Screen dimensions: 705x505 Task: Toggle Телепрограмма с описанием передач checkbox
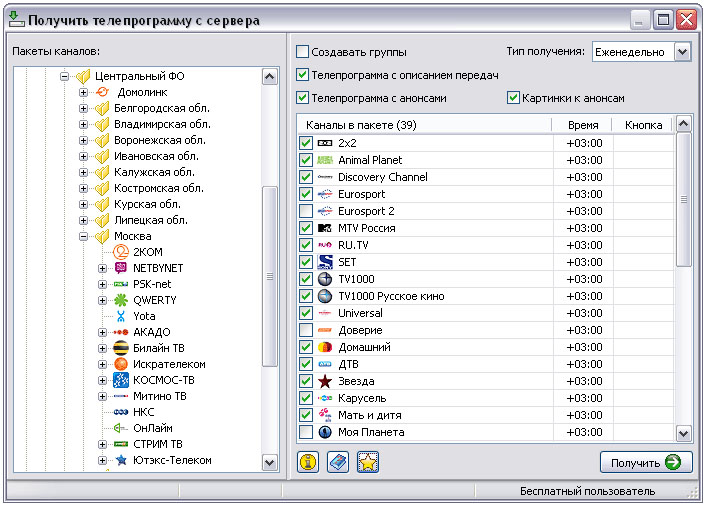302,75
